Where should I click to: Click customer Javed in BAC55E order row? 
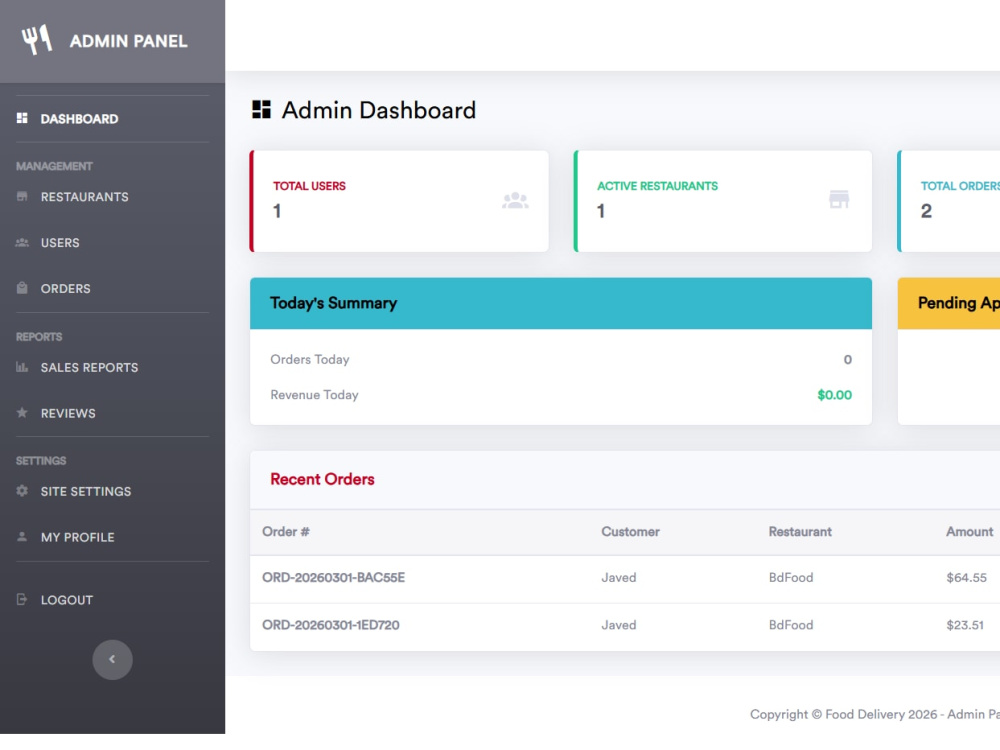pyautogui.click(x=619, y=577)
